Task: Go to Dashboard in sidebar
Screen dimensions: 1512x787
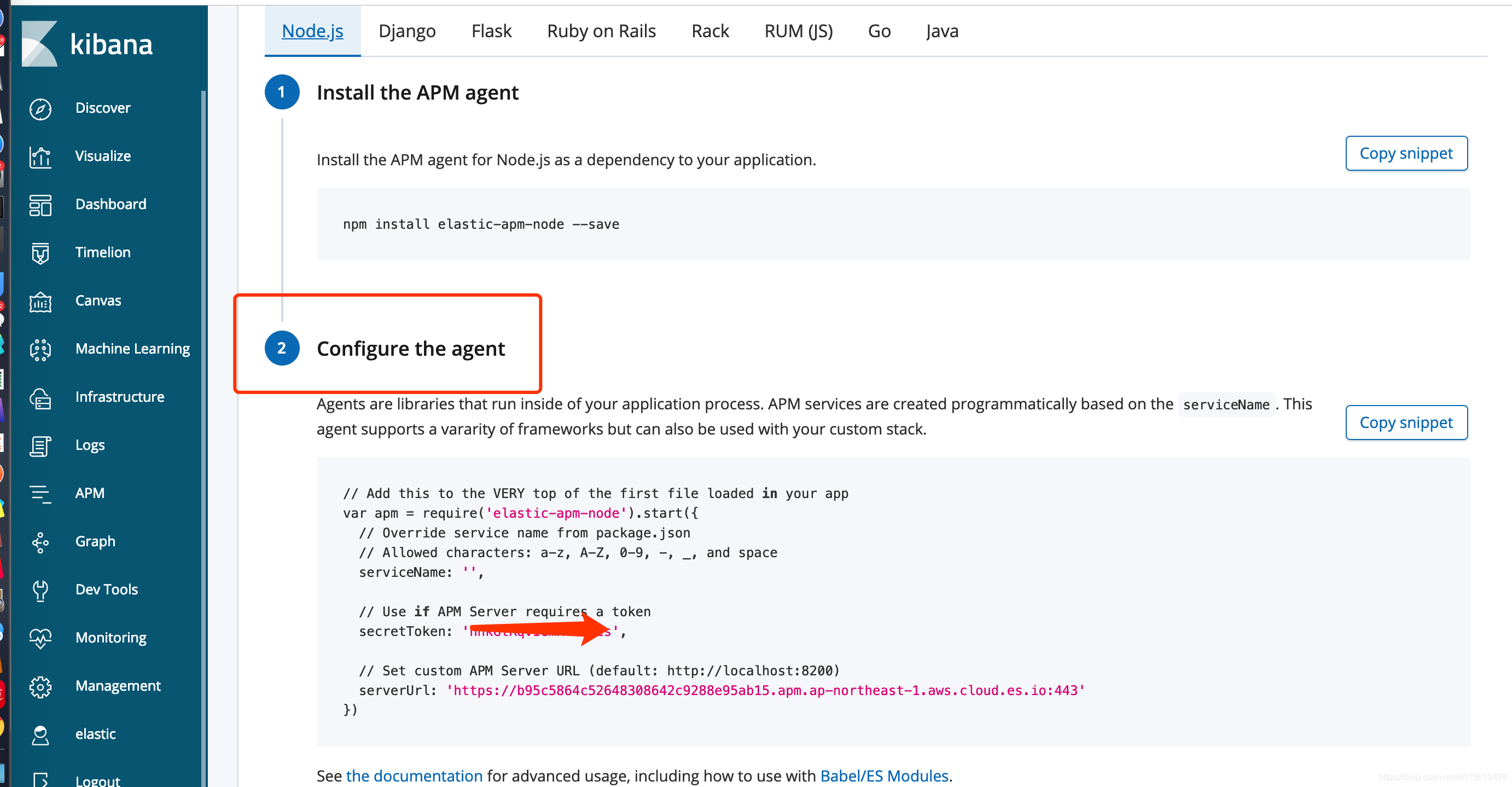Action: pyautogui.click(x=111, y=204)
